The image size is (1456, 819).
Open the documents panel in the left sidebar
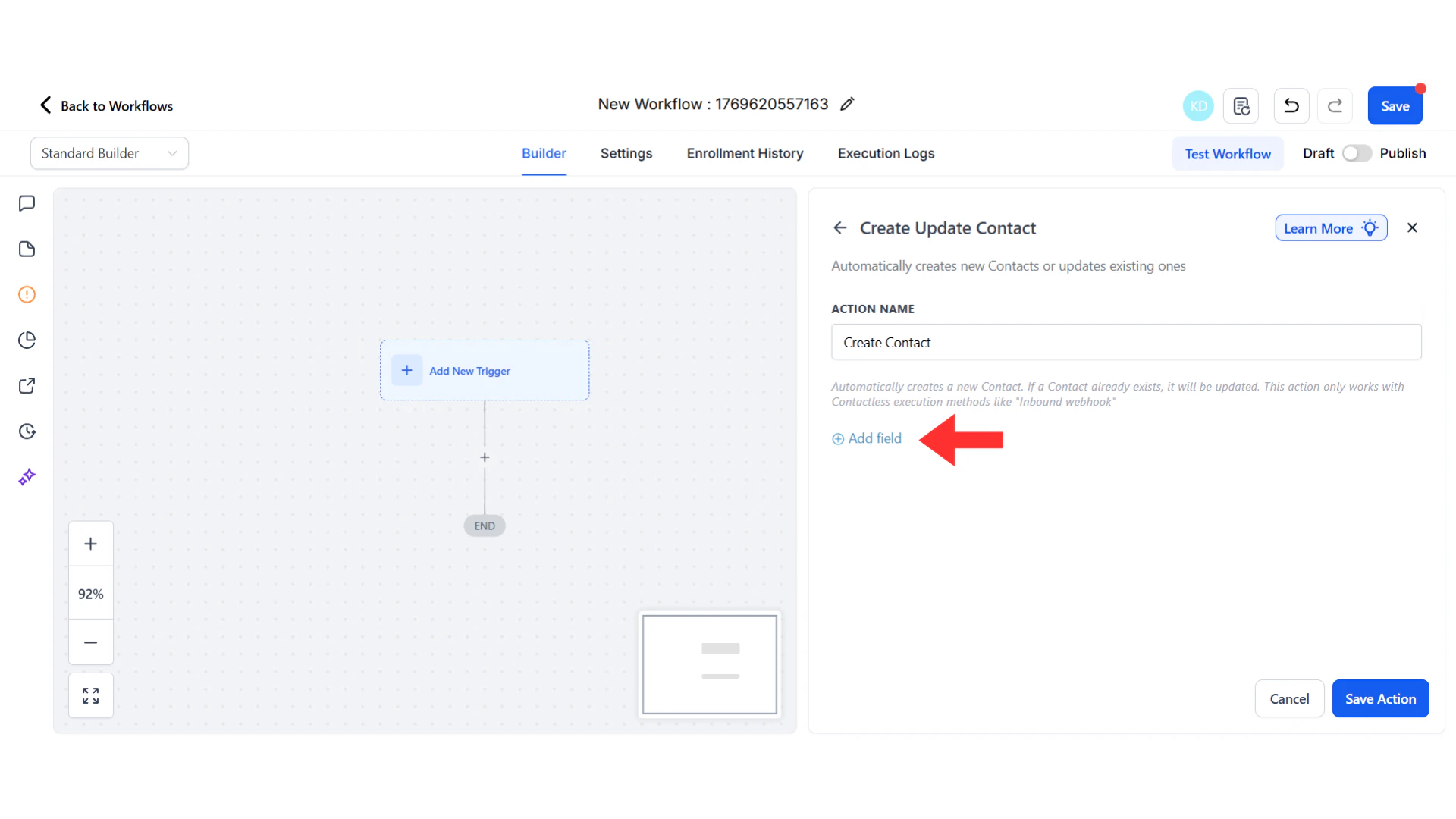click(27, 249)
